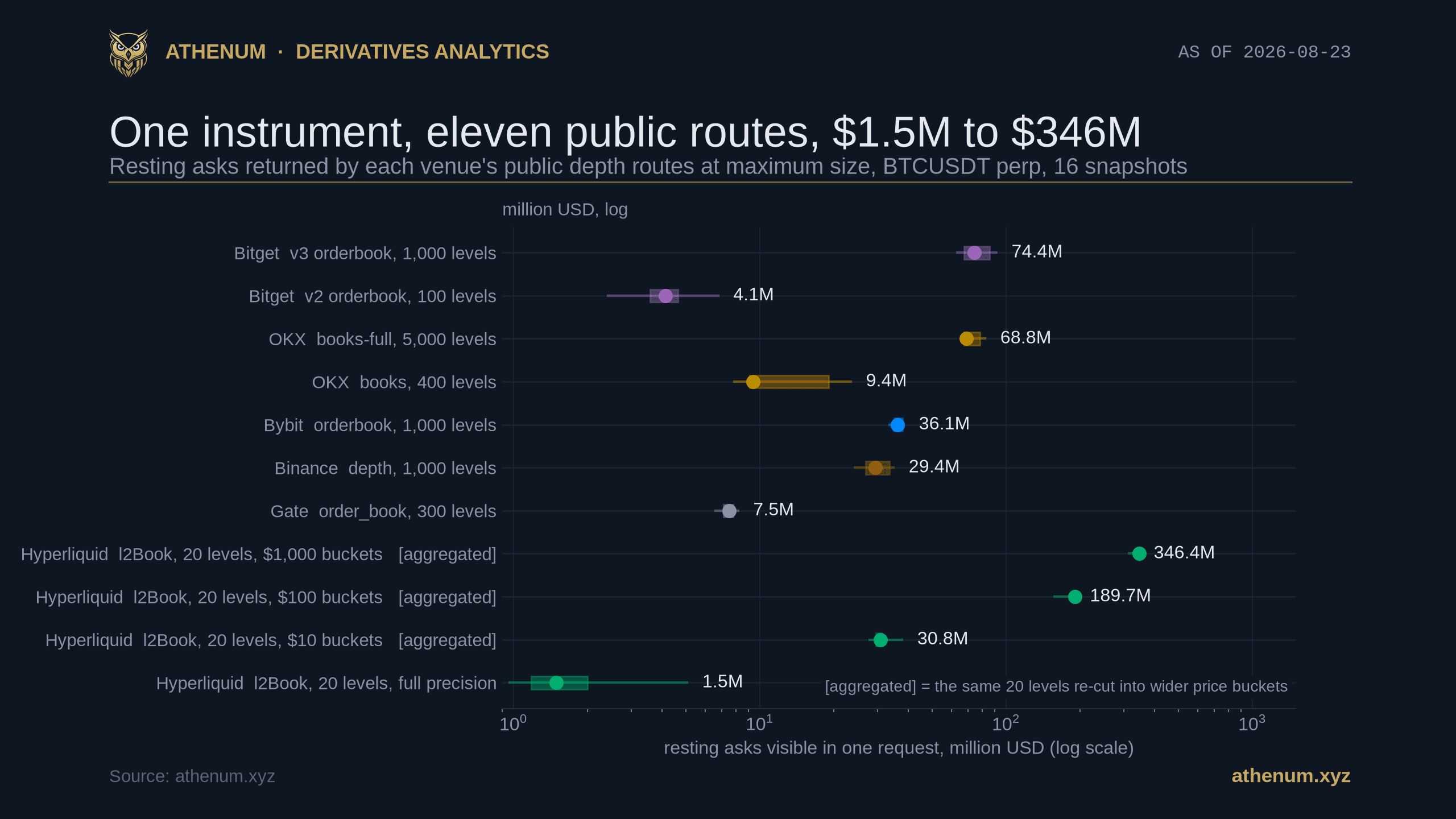
Task: Click the 'million USD, log' unit label
Action: pos(565,209)
